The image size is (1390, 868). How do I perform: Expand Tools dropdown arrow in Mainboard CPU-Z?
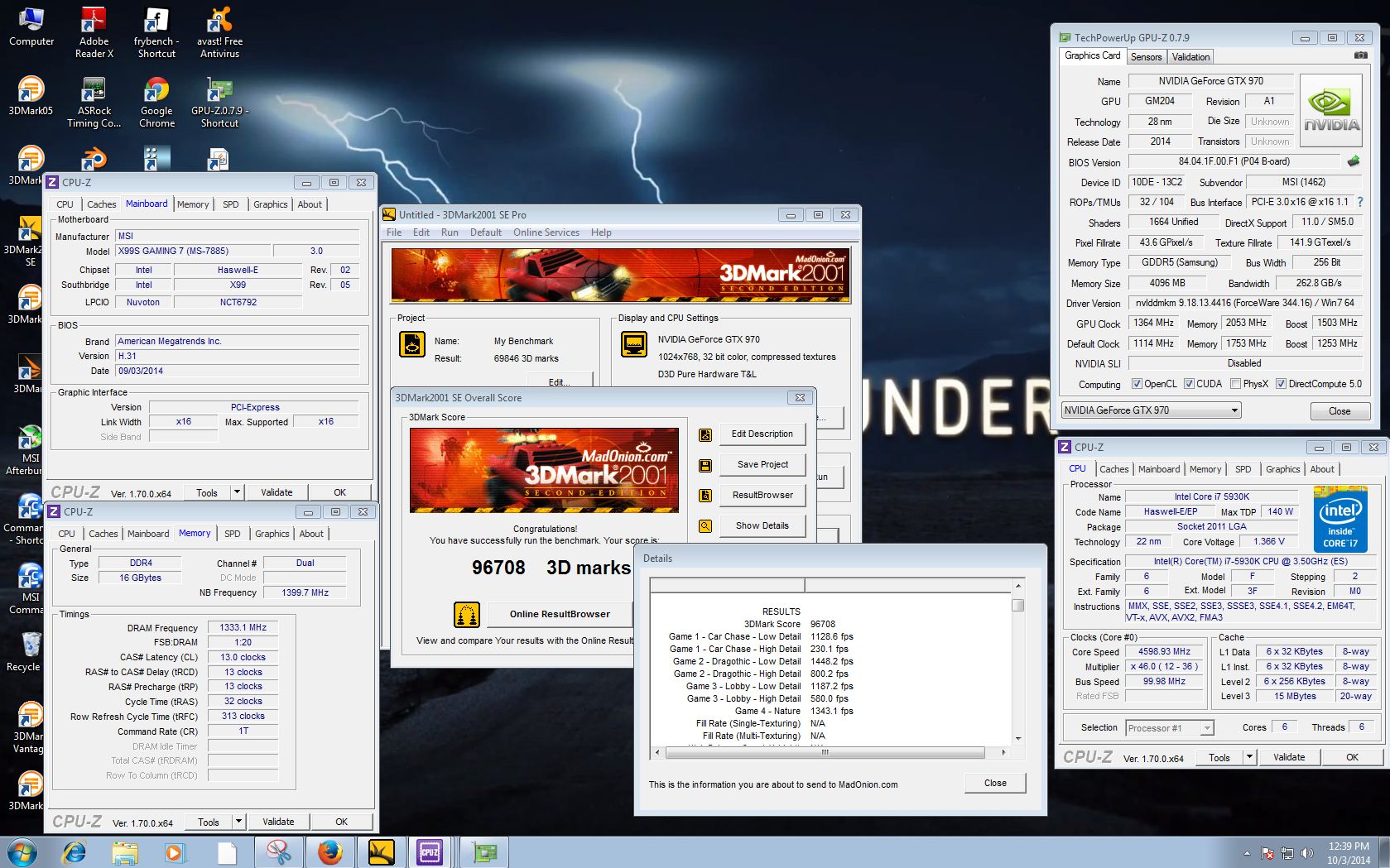click(237, 492)
